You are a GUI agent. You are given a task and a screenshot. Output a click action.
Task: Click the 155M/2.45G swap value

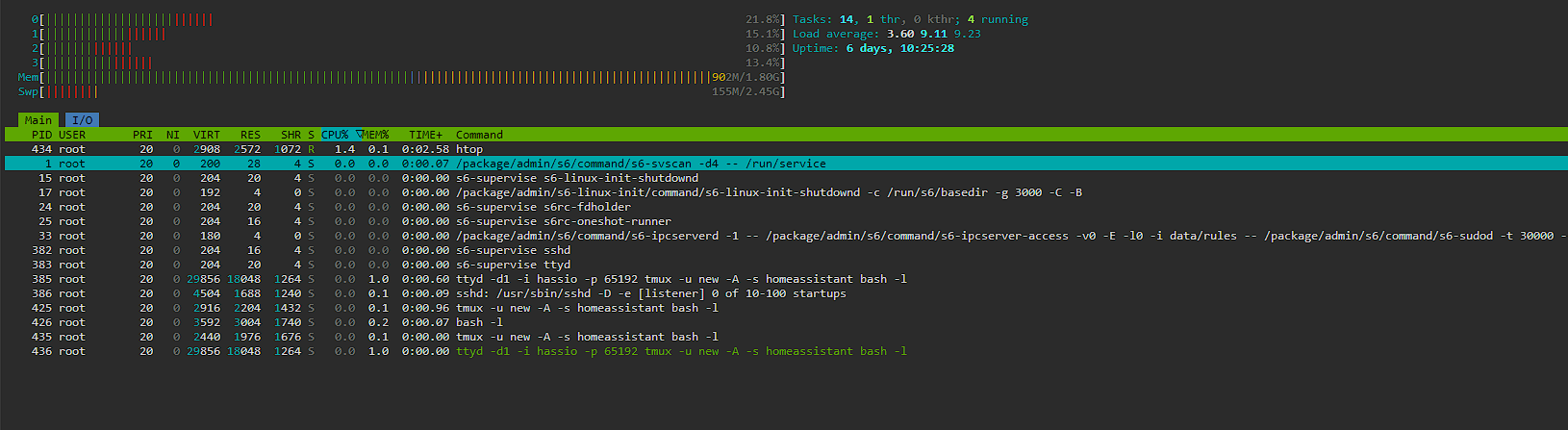pyautogui.click(x=746, y=91)
